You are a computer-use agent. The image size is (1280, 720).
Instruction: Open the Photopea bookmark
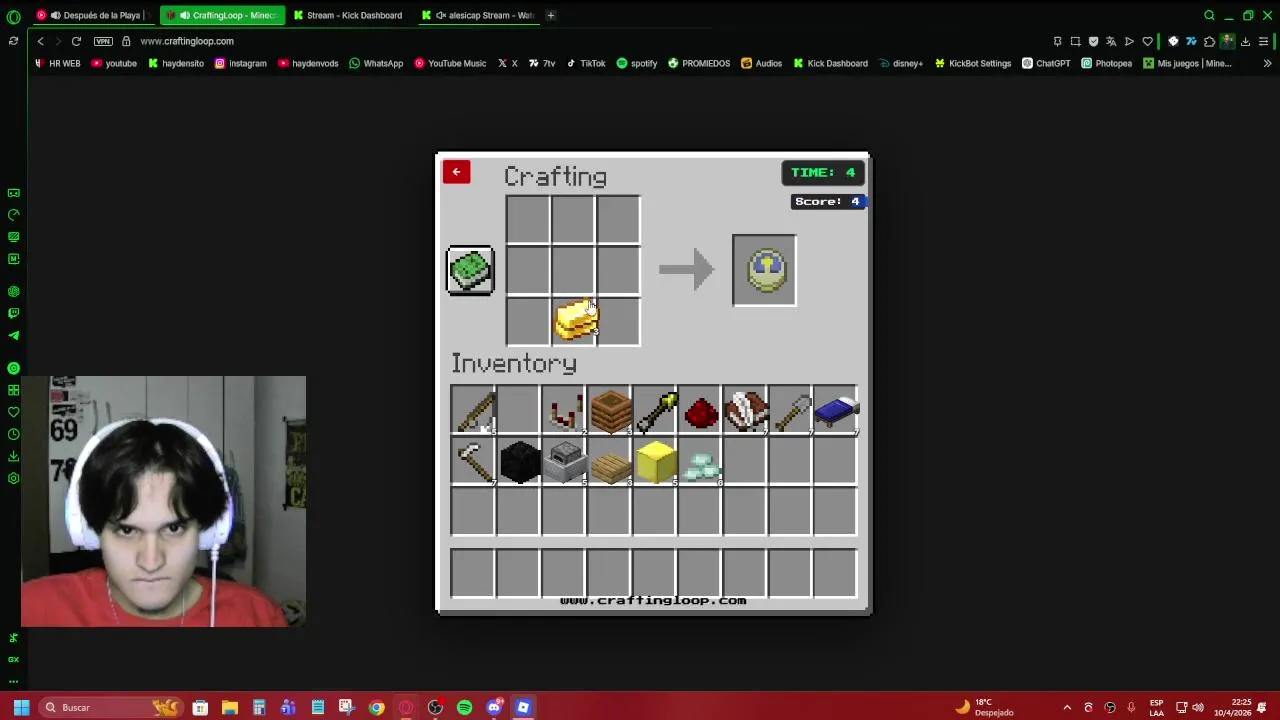point(1106,63)
